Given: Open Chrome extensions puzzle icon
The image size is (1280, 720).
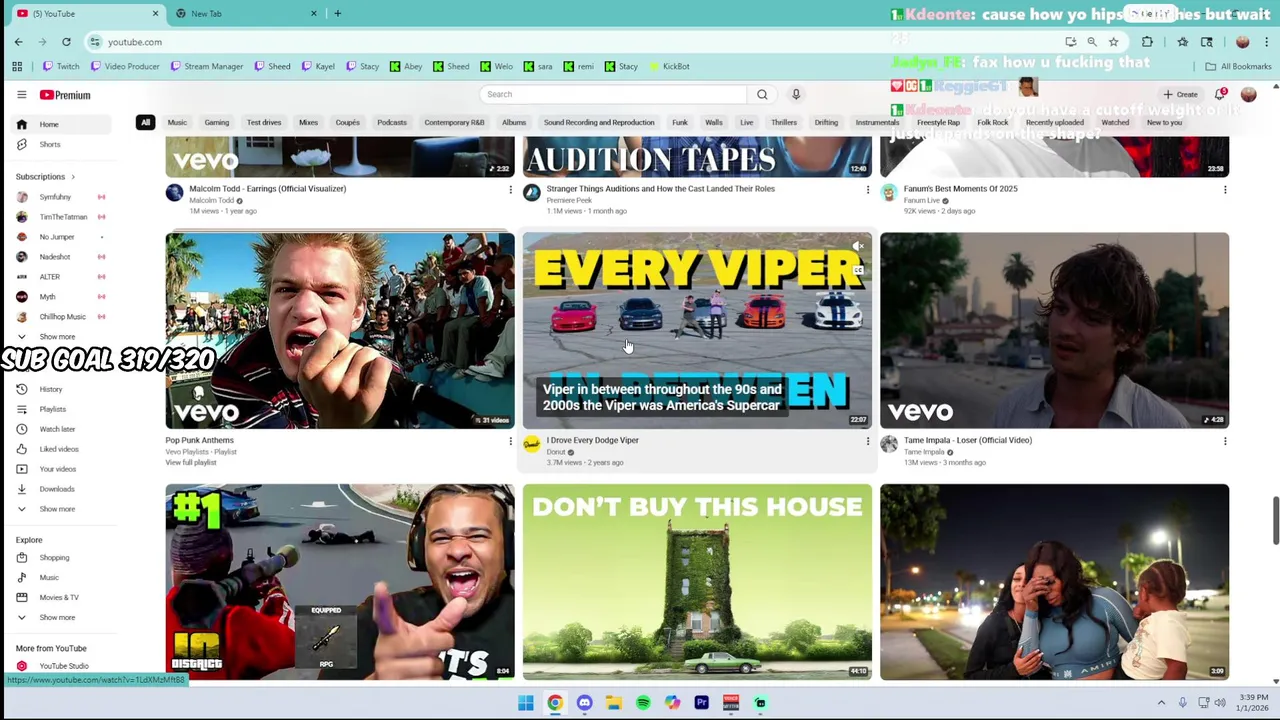Looking at the screenshot, I should tap(1147, 42).
